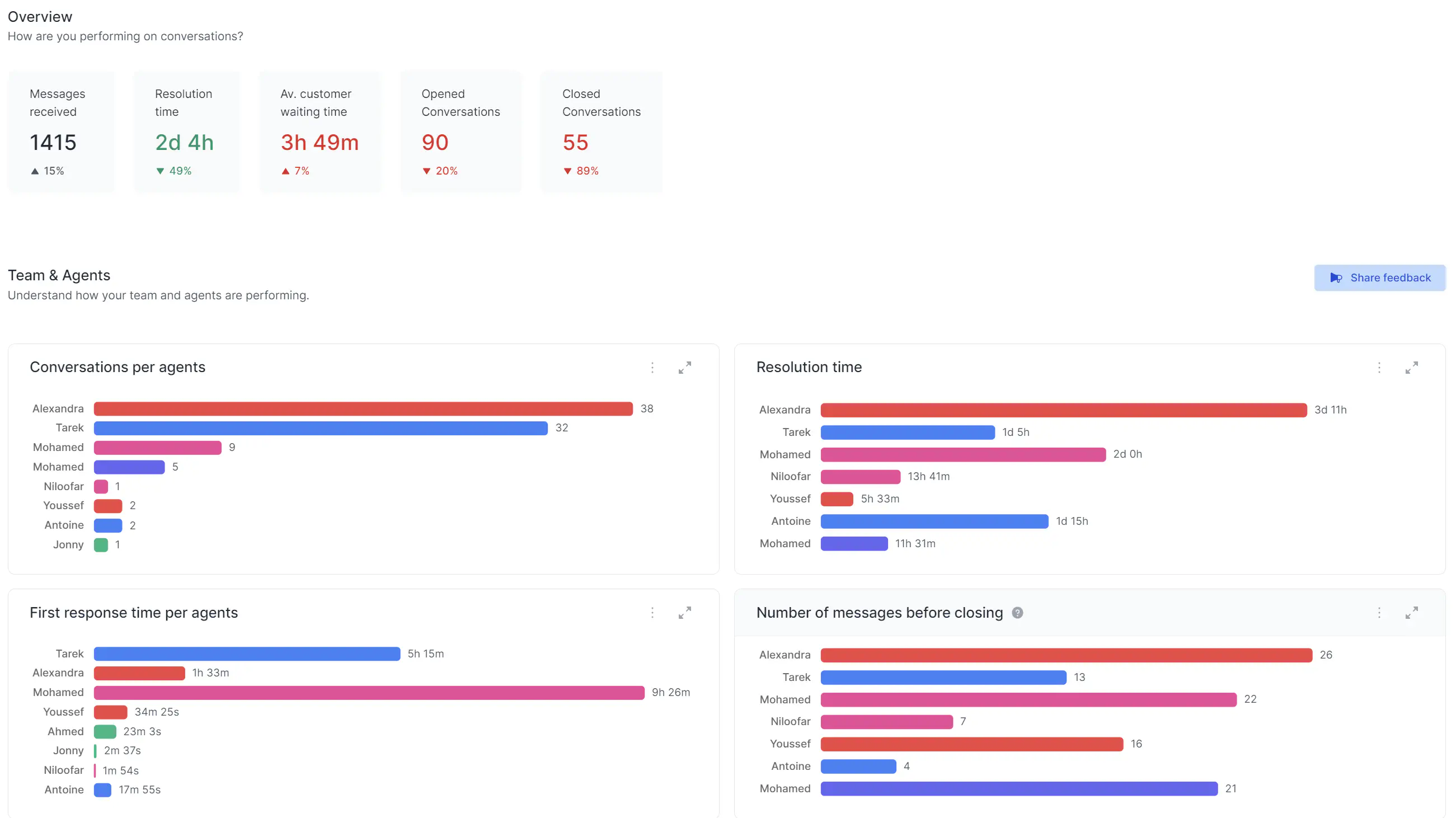Click the "3h 49m" waiting time value

(320, 143)
